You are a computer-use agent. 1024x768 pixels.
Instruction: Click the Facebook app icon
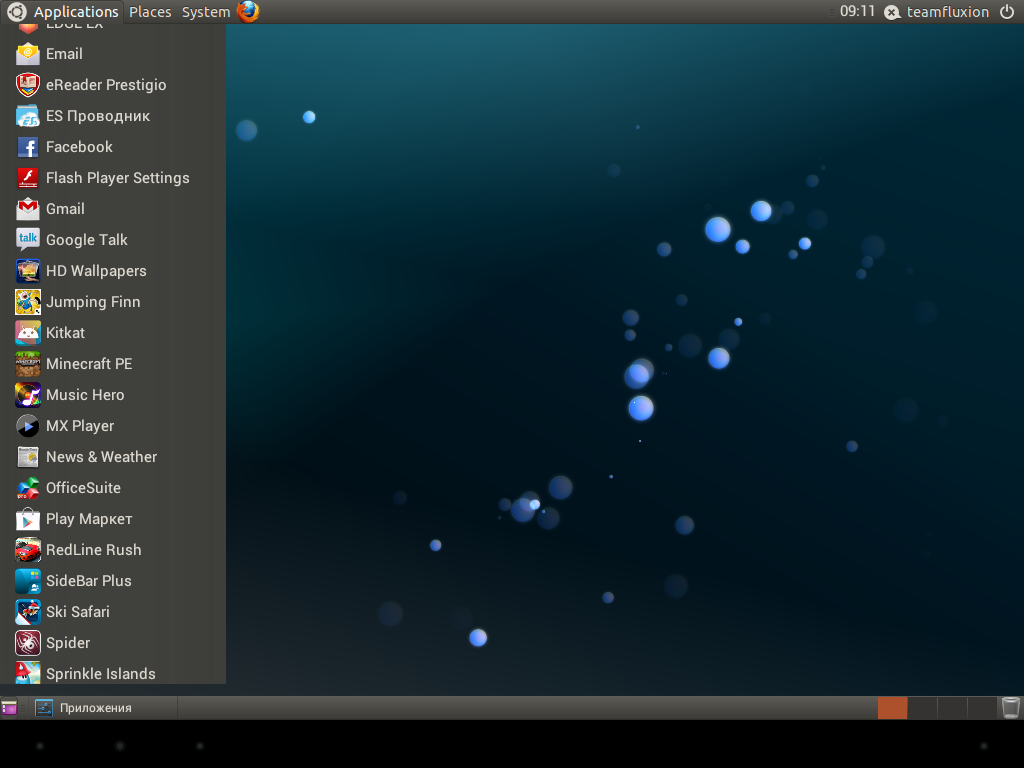[x=27, y=147]
